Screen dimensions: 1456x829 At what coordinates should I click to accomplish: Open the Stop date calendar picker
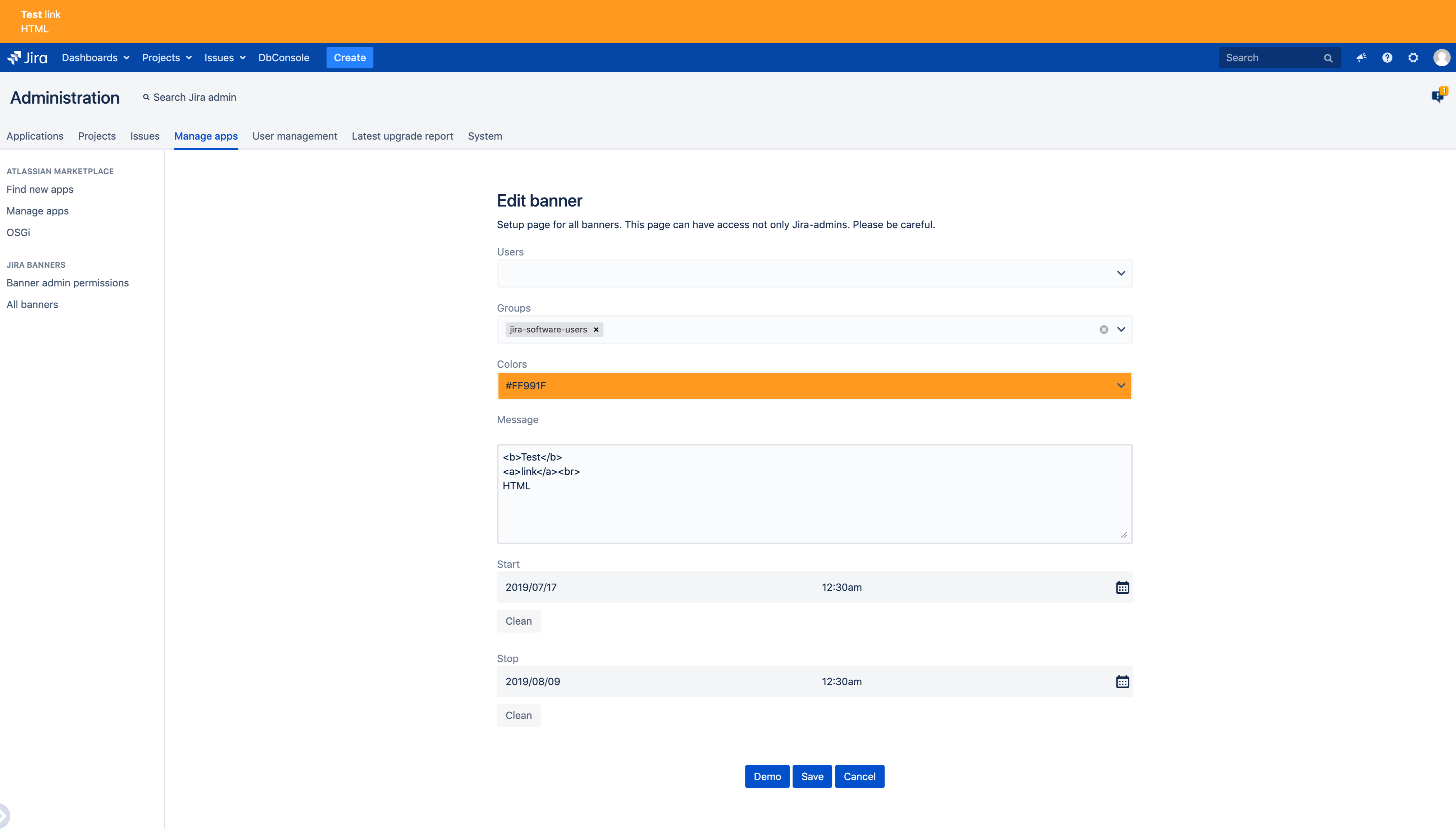click(x=1122, y=681)
